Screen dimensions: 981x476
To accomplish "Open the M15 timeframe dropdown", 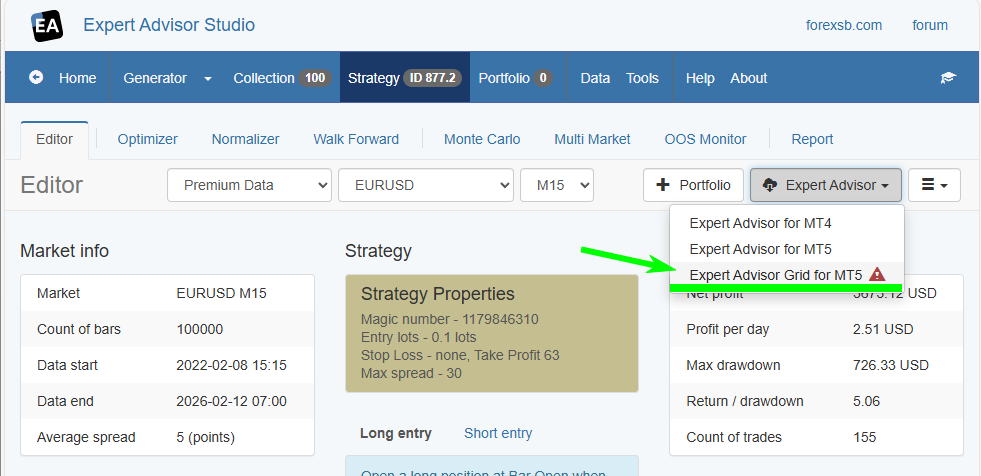I will [556, 185].
